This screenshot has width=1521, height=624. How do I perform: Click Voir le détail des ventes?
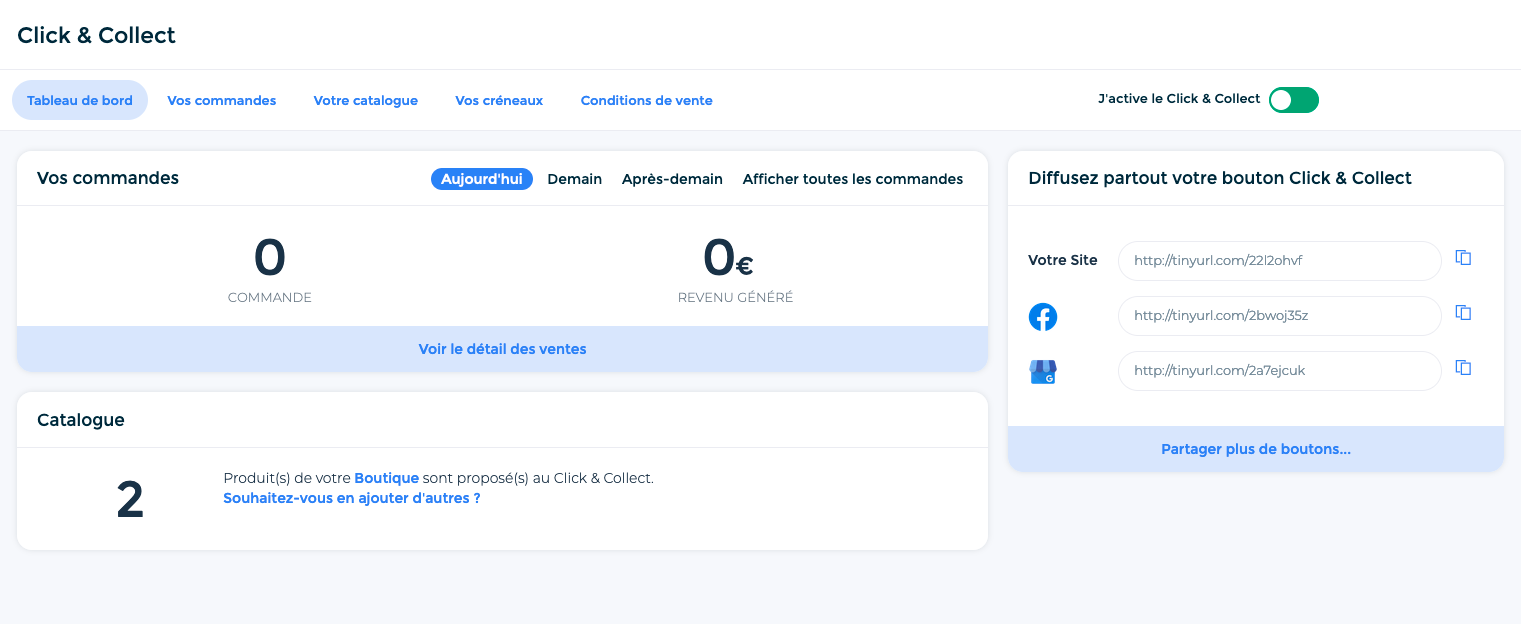coord(502,349)
